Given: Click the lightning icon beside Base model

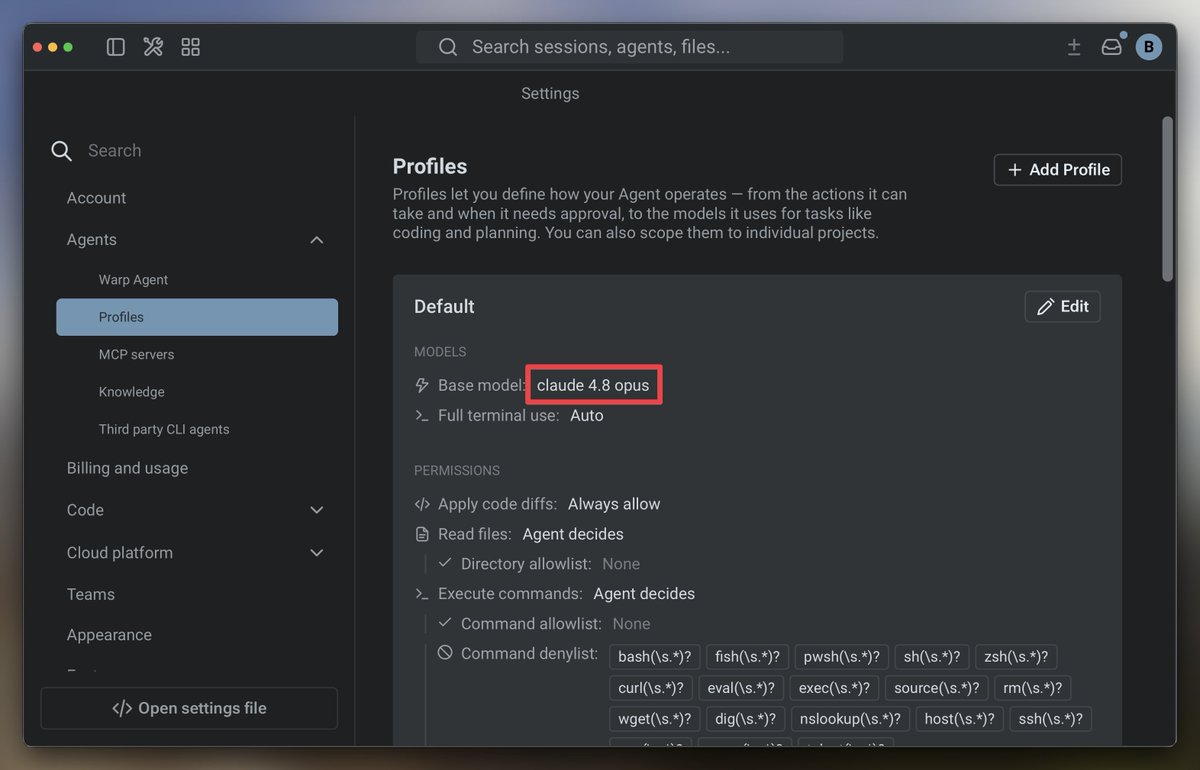Looking at the screenshot, I should (422, 385).
